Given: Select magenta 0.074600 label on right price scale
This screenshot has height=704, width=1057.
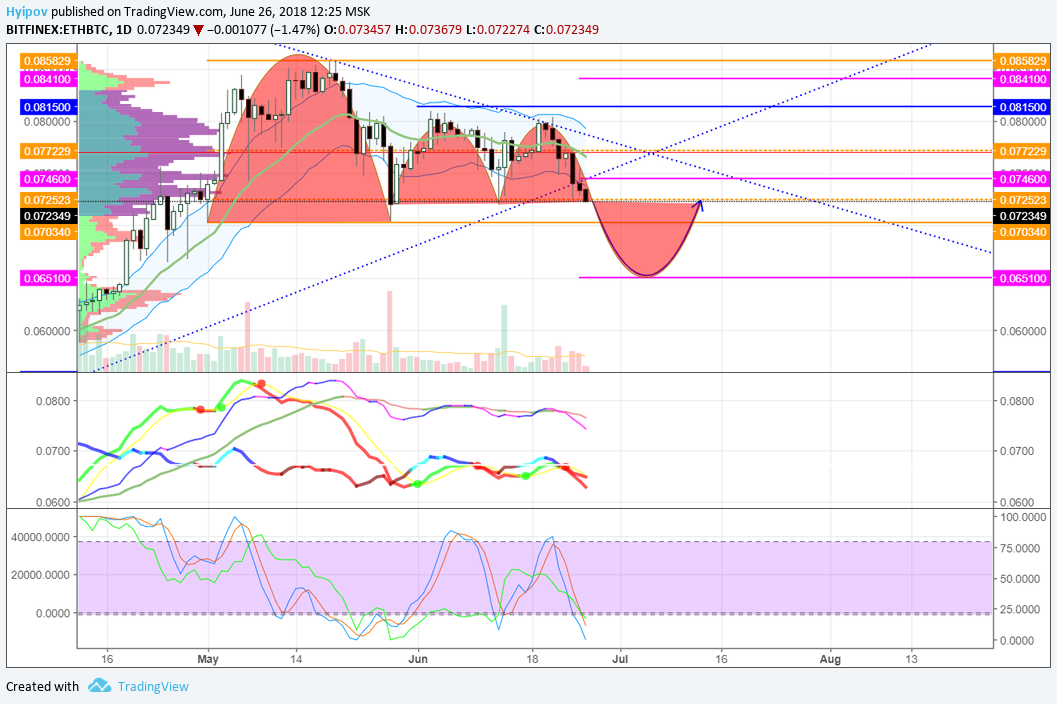Looking at the screenshot, I should [x=1022, y=179].
